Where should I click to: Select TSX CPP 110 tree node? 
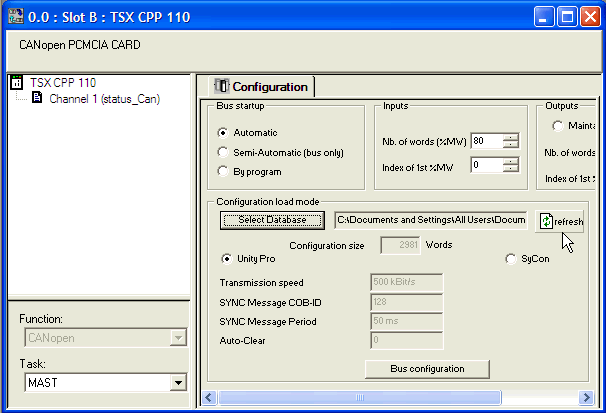tap(63, 83)
